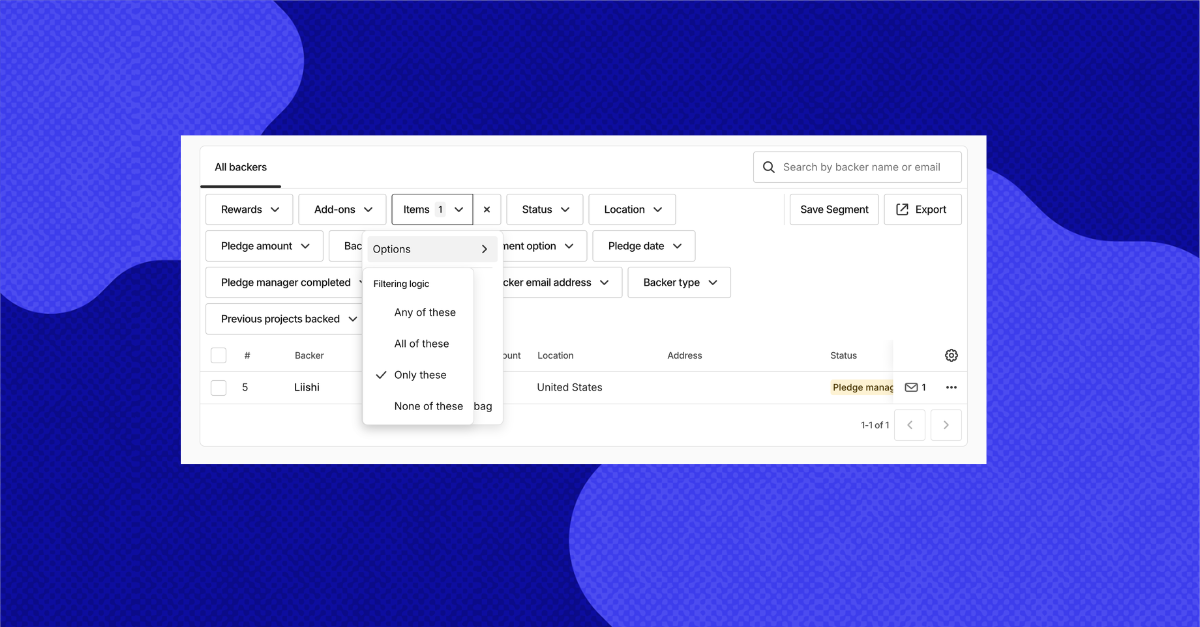The image size is (1200, 627).
Task: Click the # column header
Action: click(247, 355)
